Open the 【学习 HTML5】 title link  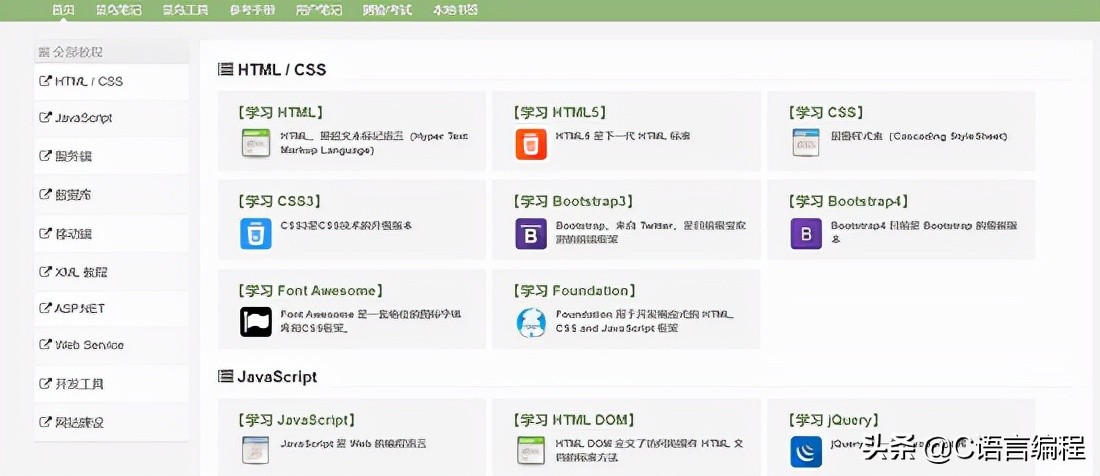pos(559,112)
